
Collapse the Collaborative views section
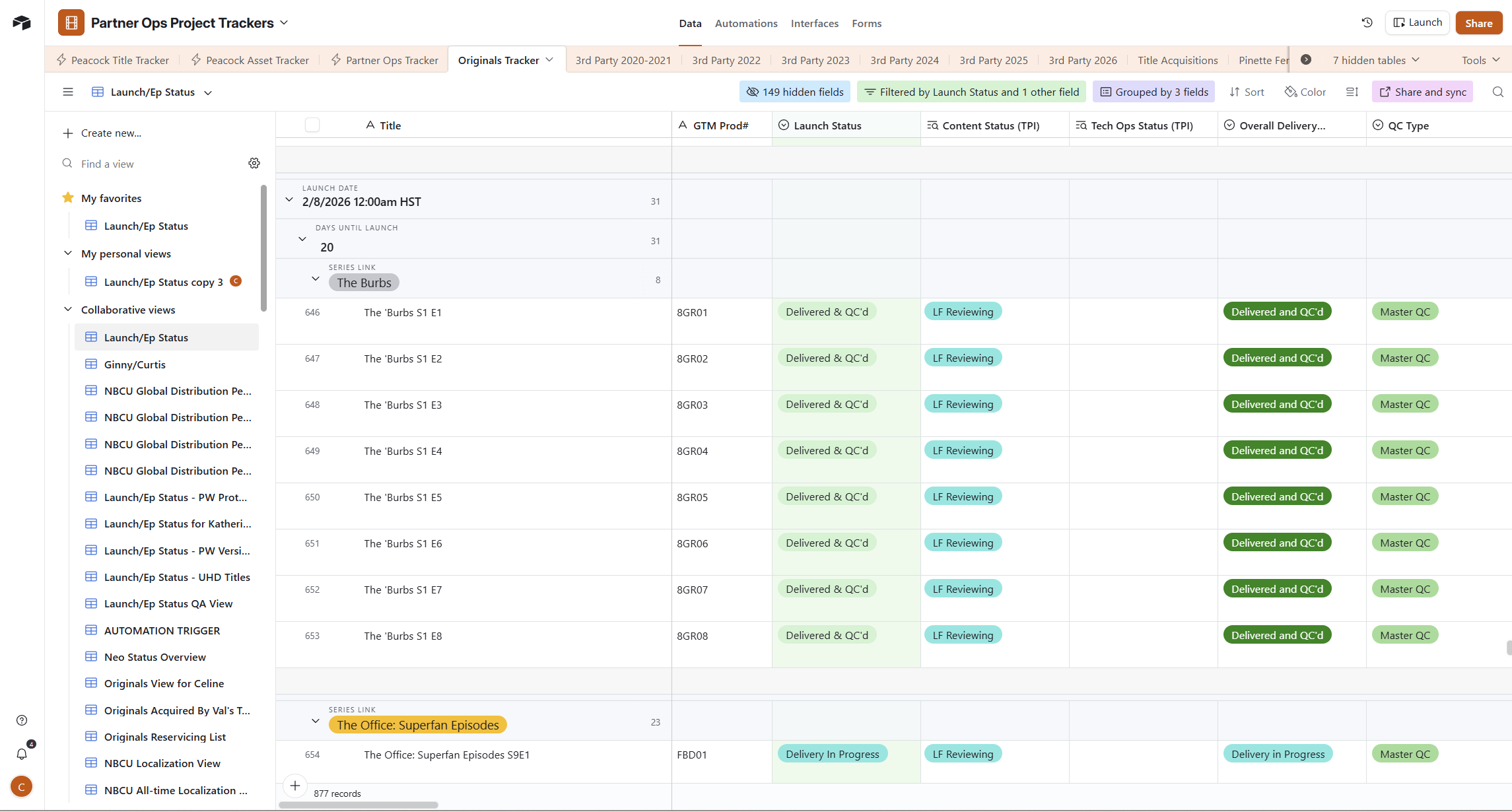68,310
